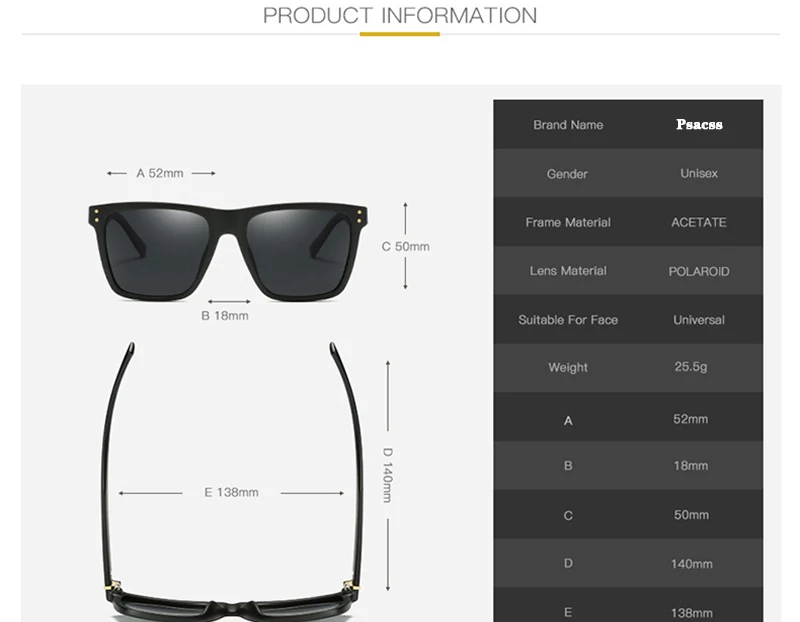
Task: Click the "Unisex" value
Action: click(x=699, y=173)
